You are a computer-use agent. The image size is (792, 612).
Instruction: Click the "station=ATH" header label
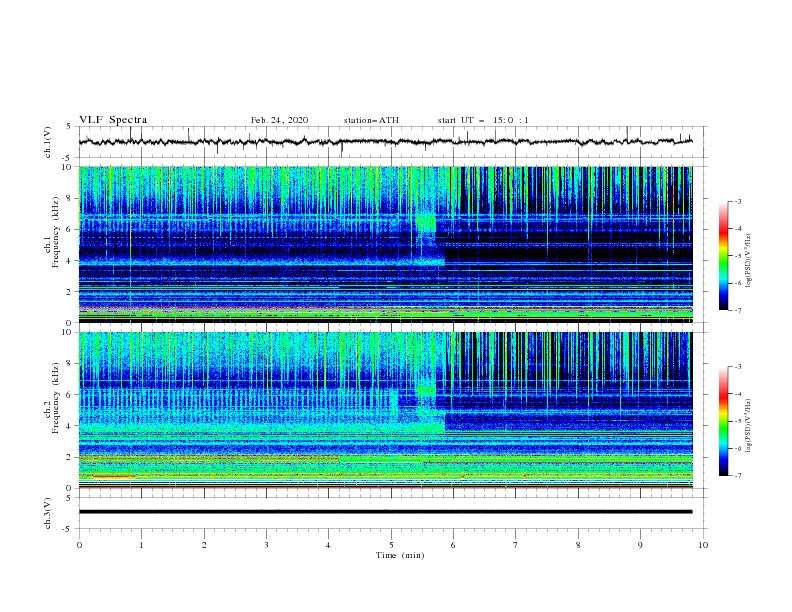pyautogui.click(x=371, y=120)
